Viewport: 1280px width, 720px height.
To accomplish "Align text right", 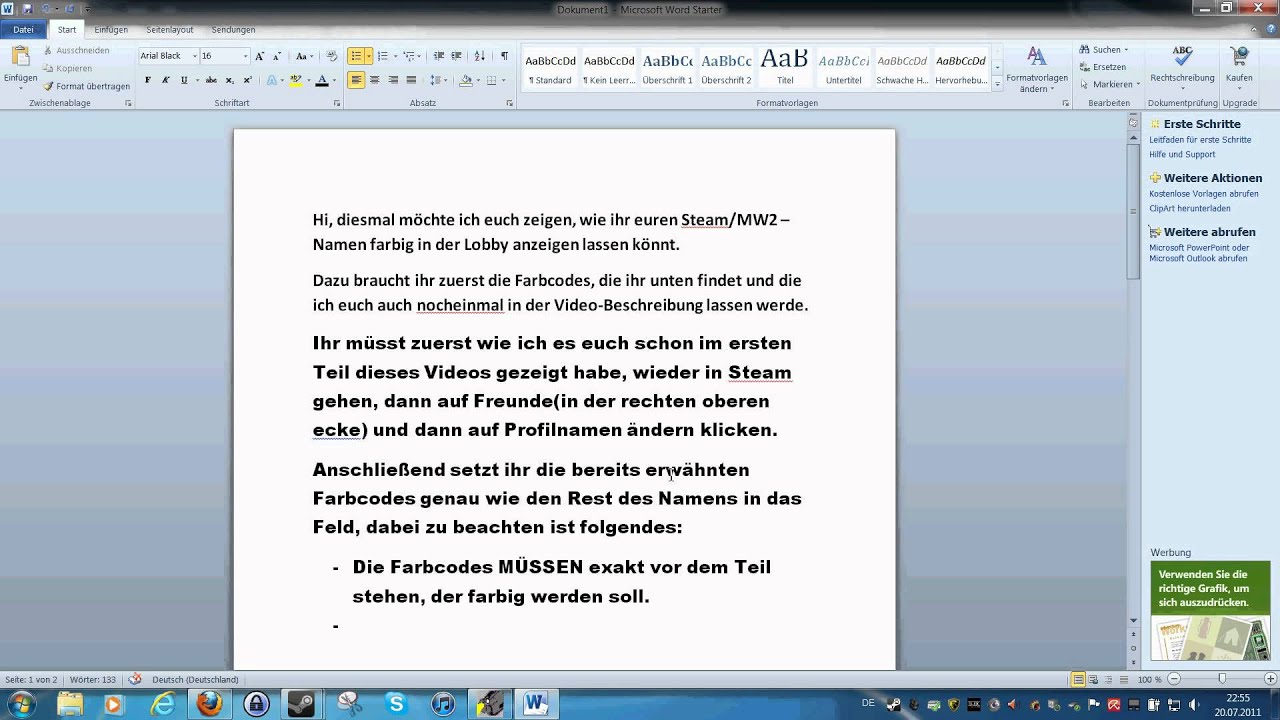I will (393, 80).
